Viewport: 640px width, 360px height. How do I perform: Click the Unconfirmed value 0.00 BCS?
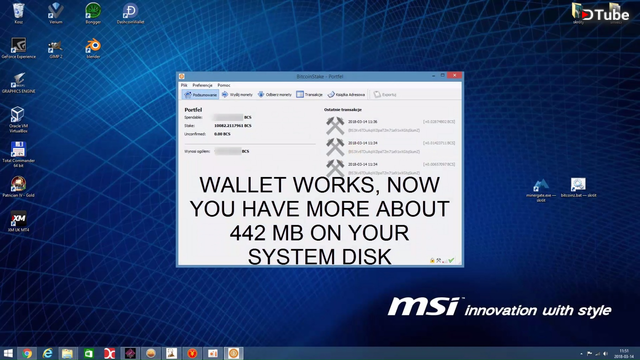222,134
